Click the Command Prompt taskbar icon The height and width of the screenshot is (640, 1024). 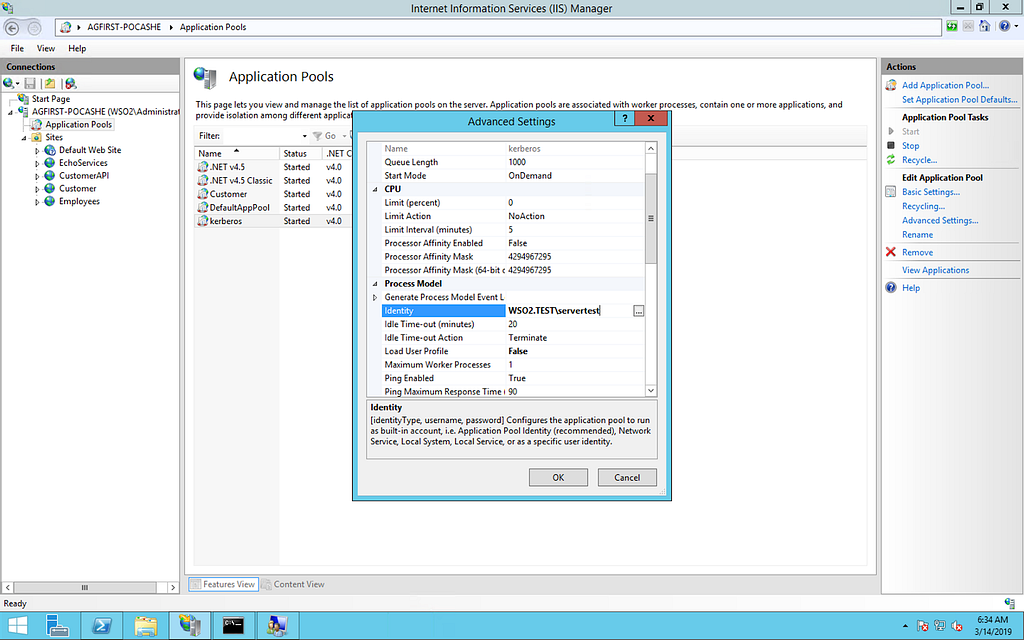(x=233, y=626)
